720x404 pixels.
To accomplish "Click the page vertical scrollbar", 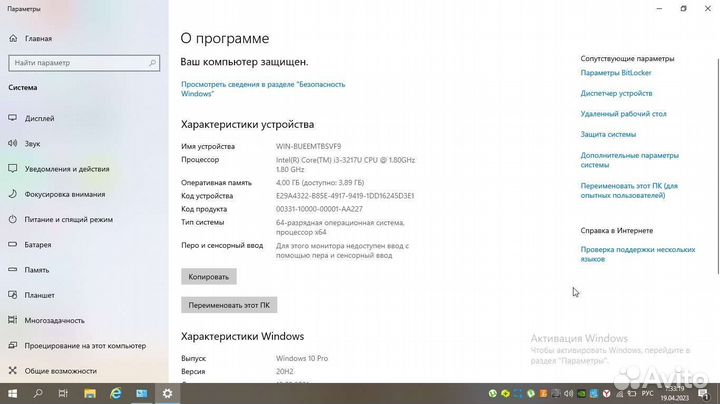I will click(x=717, y=165).
